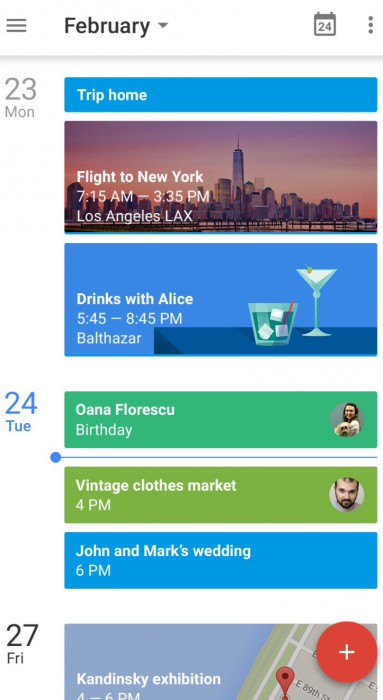Screen dimensions: 383x700
Task: Open John and Mark's wedding event
Action: tap(221, 560)
